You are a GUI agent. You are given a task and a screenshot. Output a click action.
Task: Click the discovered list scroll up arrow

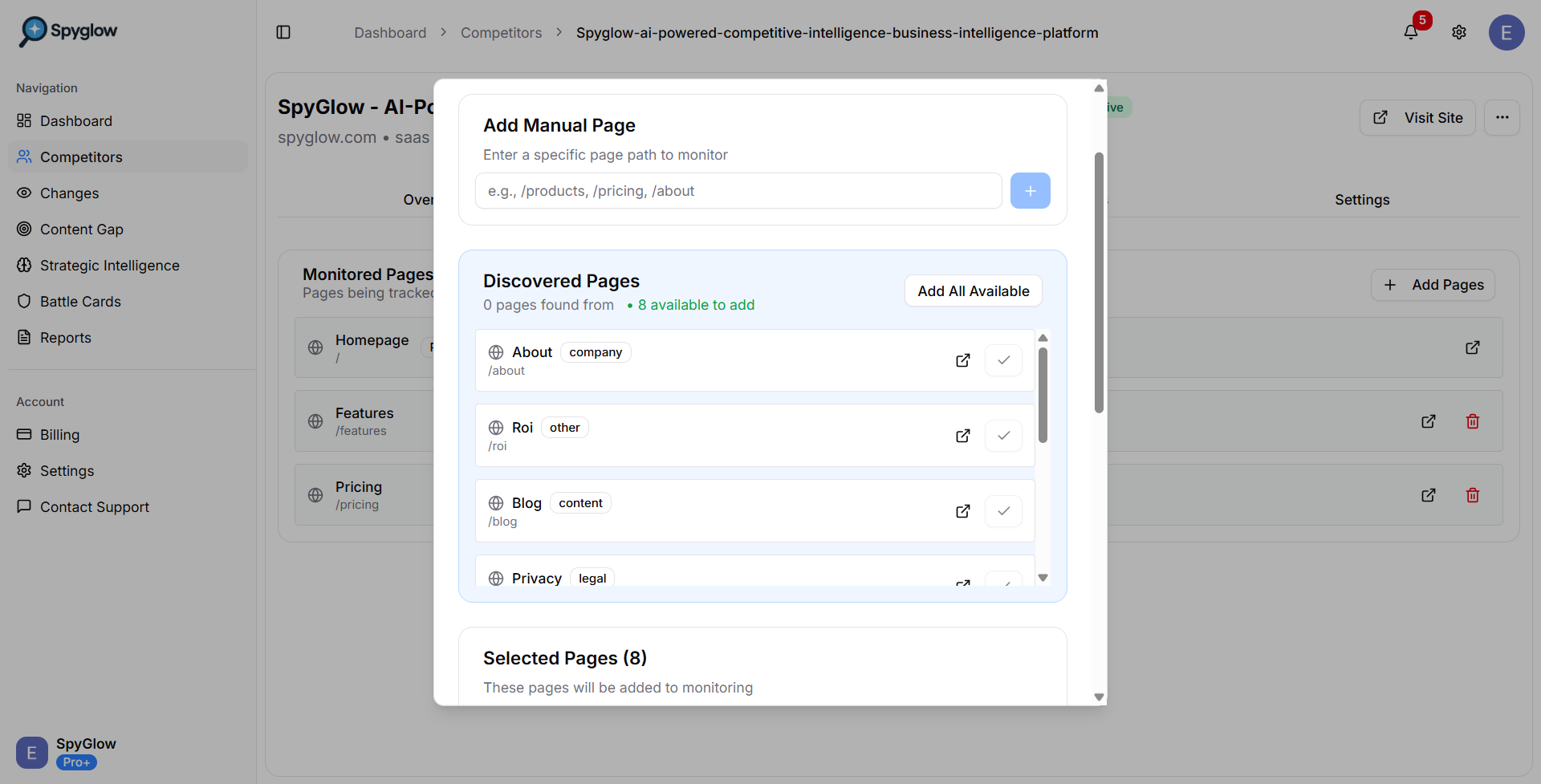[x=1043, y=338]
